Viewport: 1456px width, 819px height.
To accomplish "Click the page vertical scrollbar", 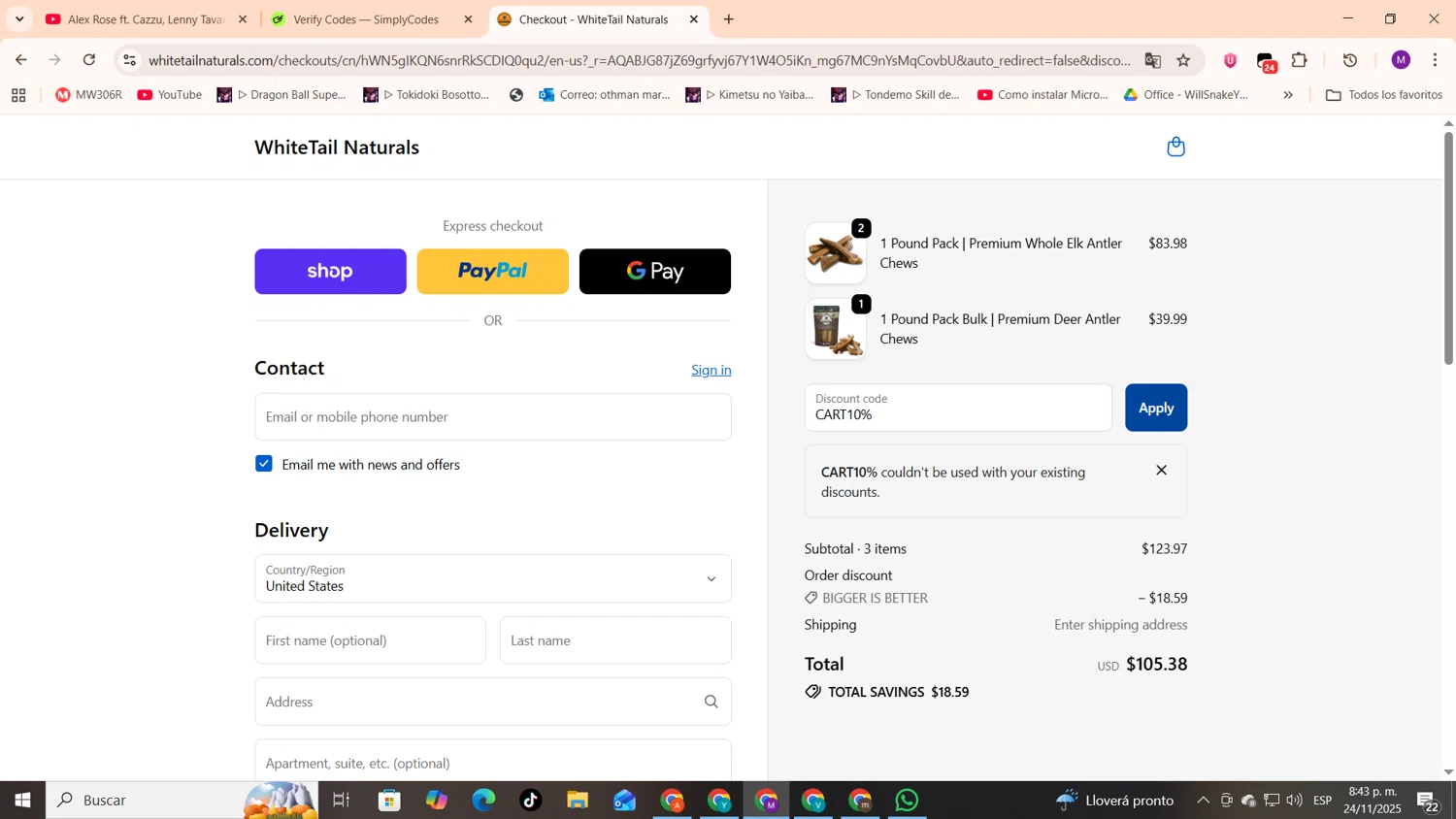I will pyautogui.click(x=1448, y=249).
